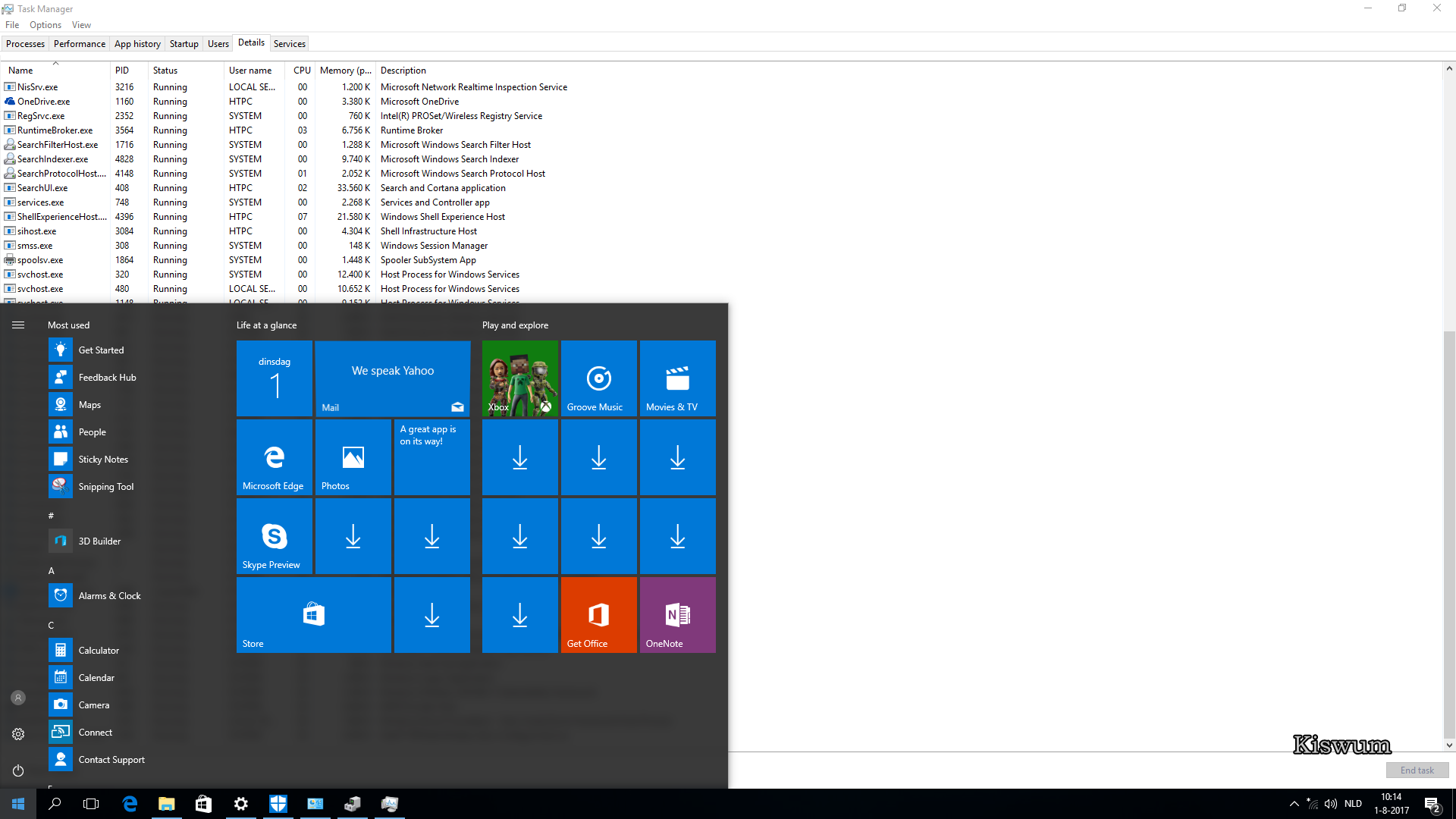This screenshot has height=819, width=1456.
Task: Click the Task Manager scroll-down arrow
Action: click(x=1449, y=745)
